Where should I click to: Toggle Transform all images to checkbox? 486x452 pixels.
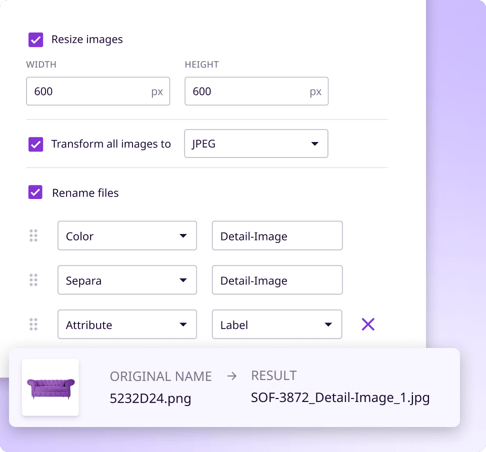point(36,144)
